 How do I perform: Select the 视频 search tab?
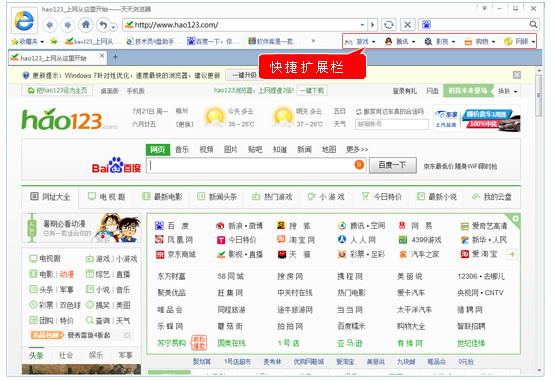pos(206,150)
